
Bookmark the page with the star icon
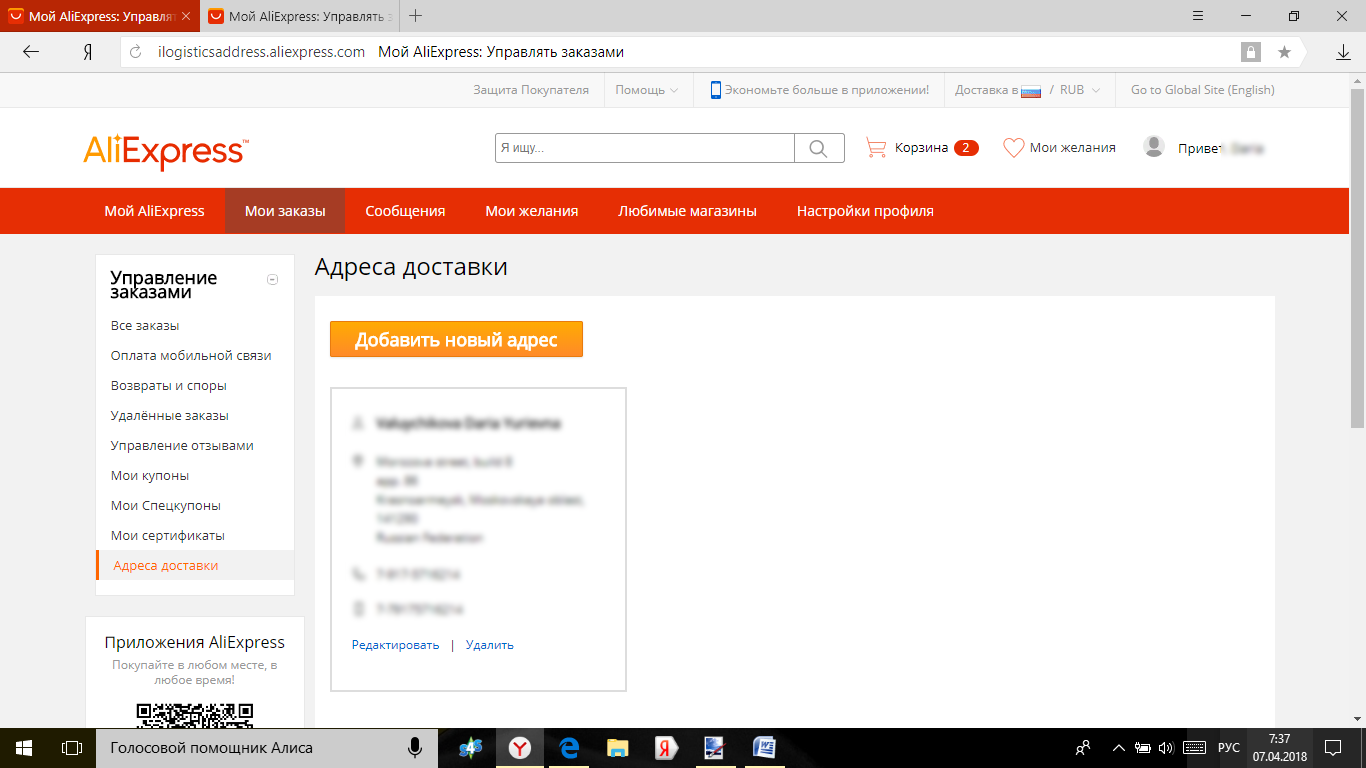point(1284,52)
